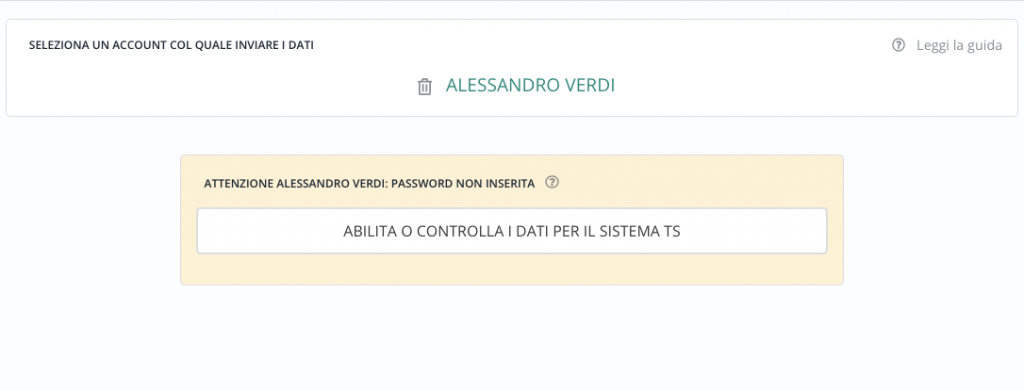
Task: Click the SELEZIONA UN ACCOUNT heading text
Action: [x=171, y=46]
